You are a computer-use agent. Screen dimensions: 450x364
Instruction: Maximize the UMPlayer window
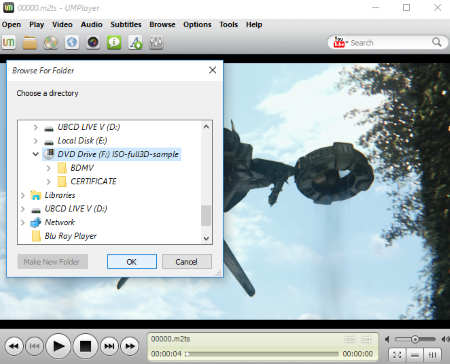(406, 7)
